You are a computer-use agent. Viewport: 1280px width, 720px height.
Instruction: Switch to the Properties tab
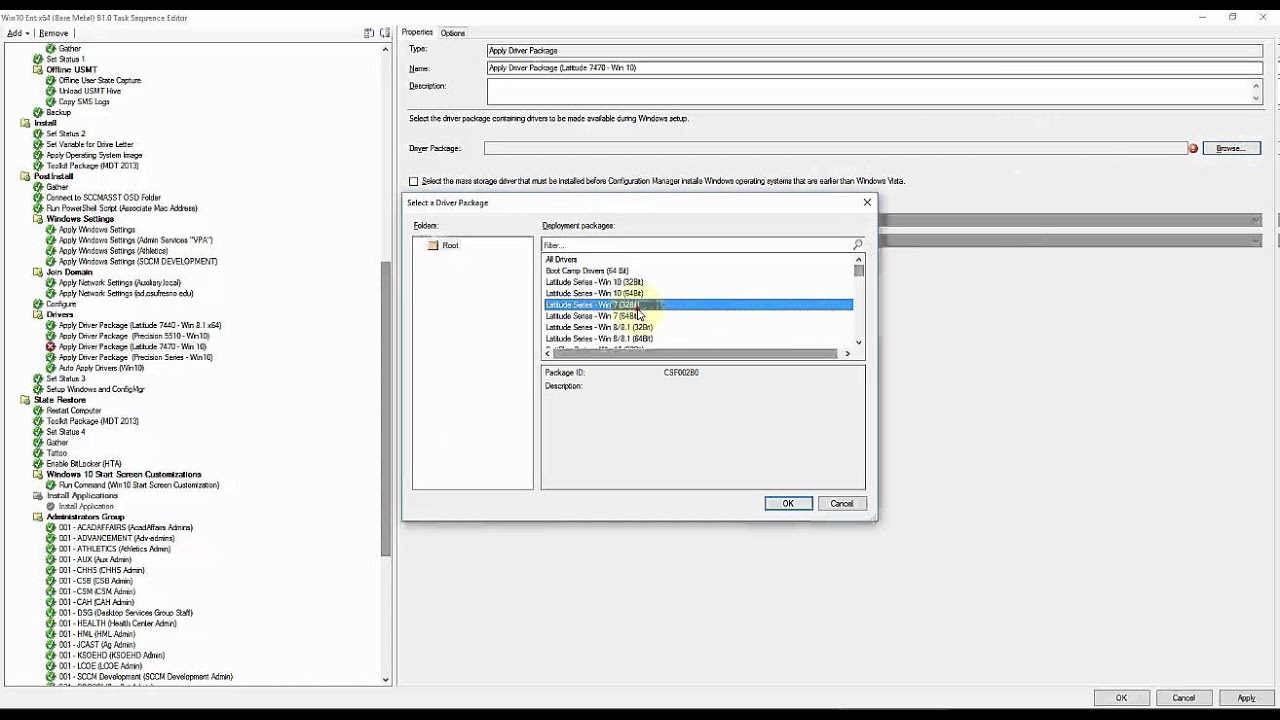click(x=417, y=33)
